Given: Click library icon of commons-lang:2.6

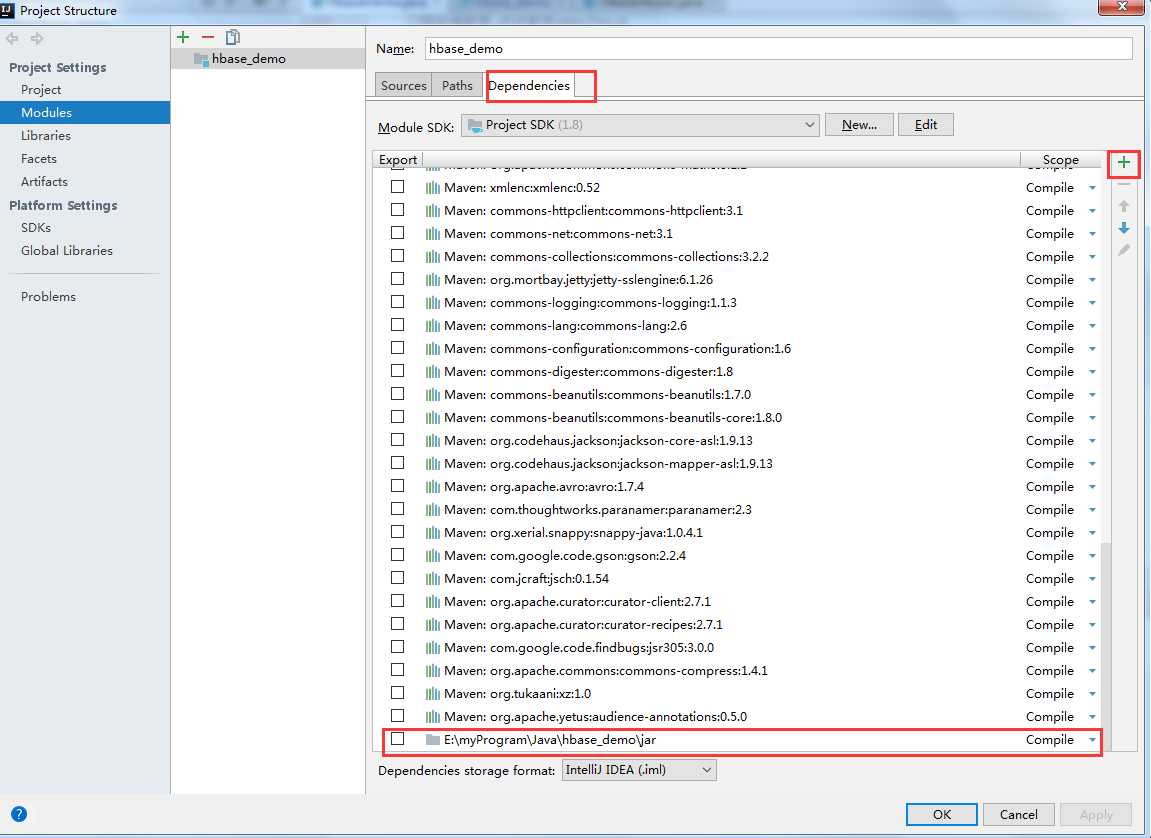Looking at the screenshot, I should (432, 326).
